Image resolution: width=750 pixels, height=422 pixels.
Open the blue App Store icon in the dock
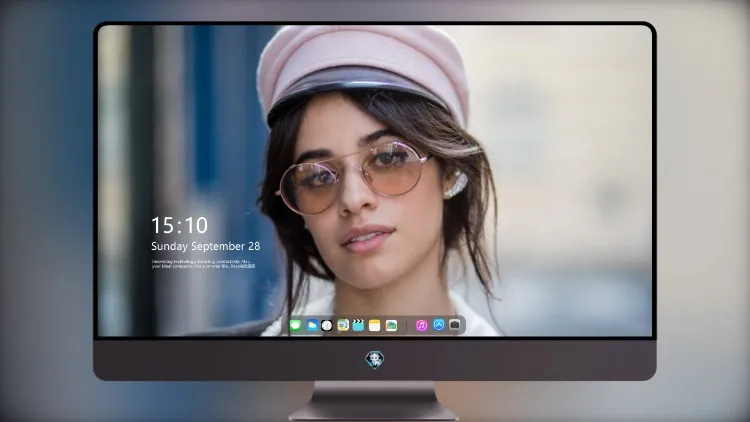tap(439, 325)
